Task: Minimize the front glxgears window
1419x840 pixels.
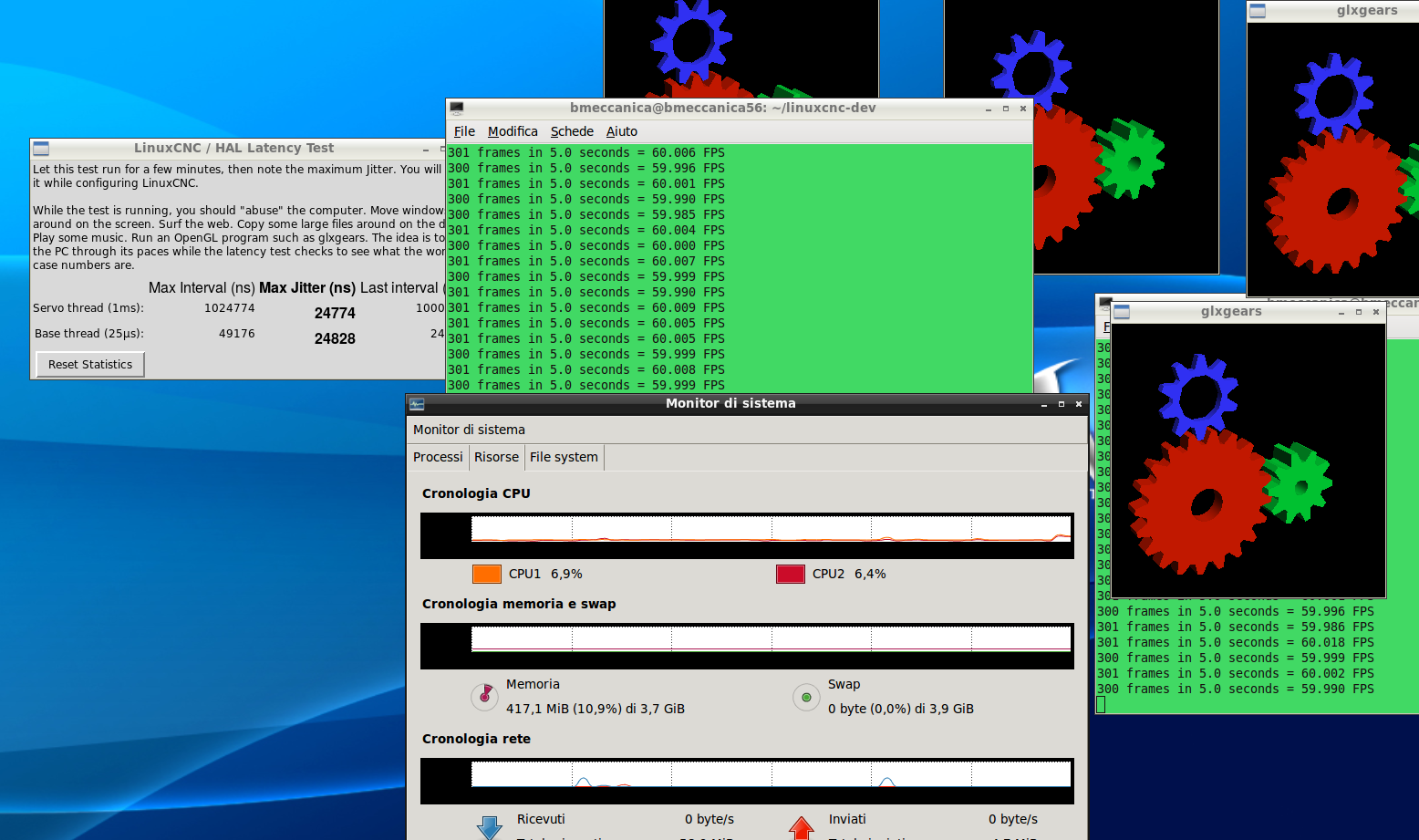Action: coord(1341,313)
